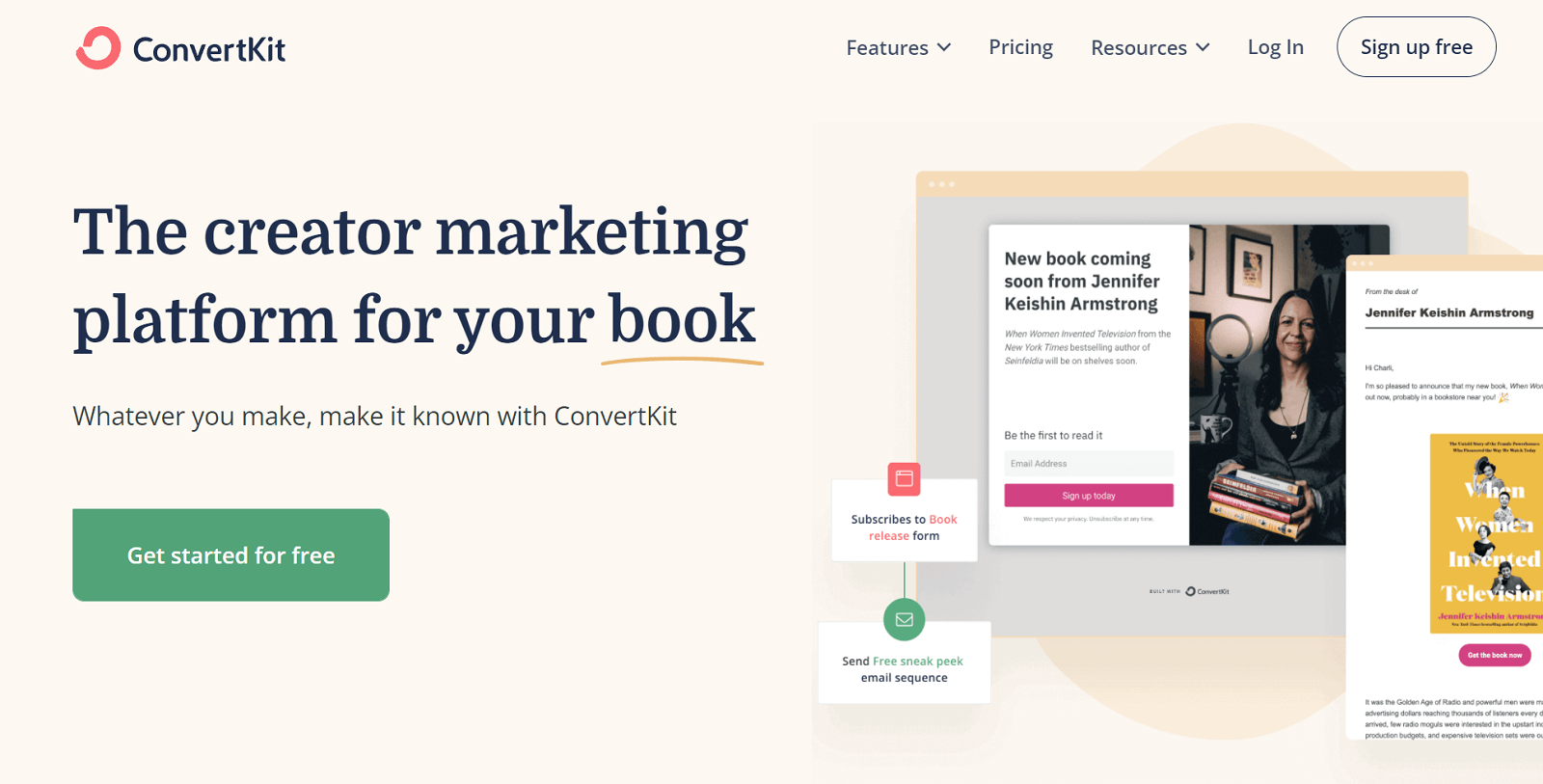Viewport: 1543px width, 784px height.
Task: Click 'Jennifer Keishin Armstrong' email header name
Action: tap(1448, 312)
